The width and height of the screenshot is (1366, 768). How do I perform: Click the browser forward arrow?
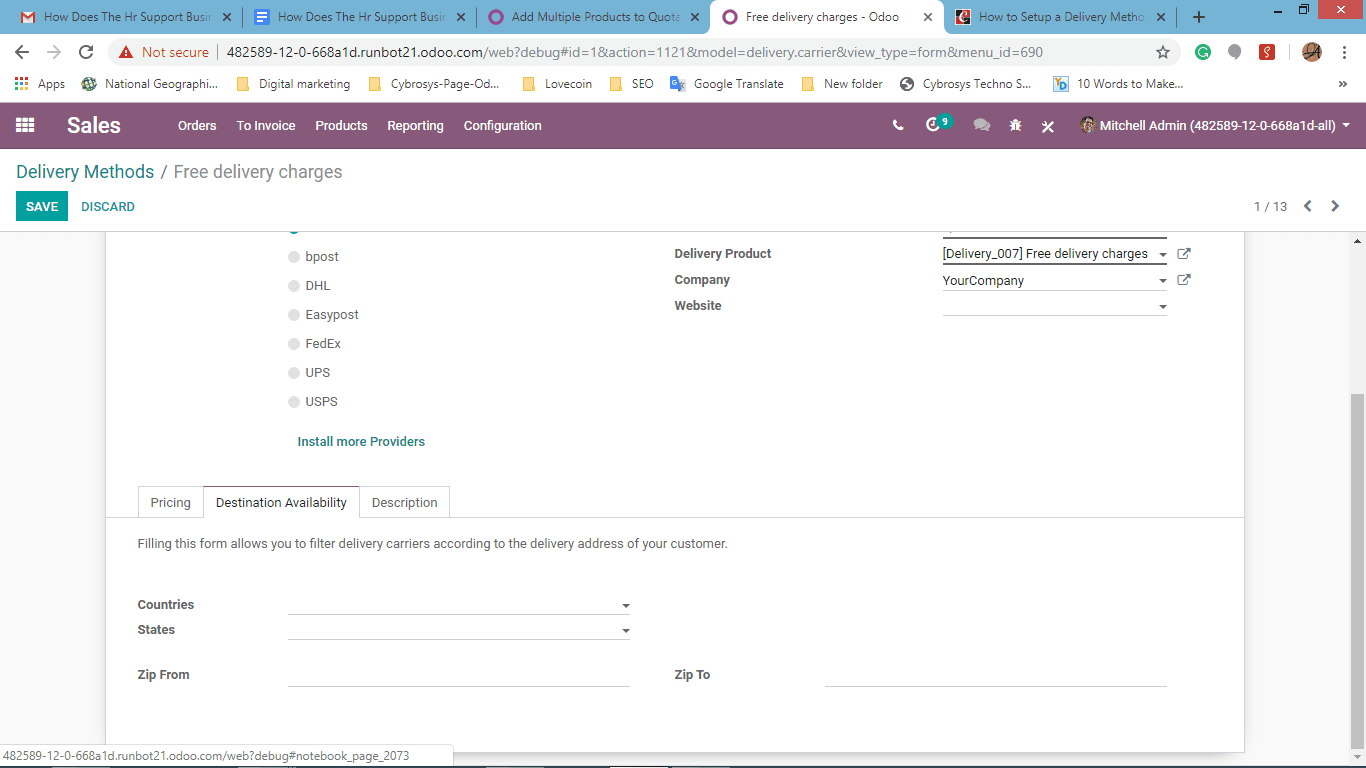coord(54,52)
